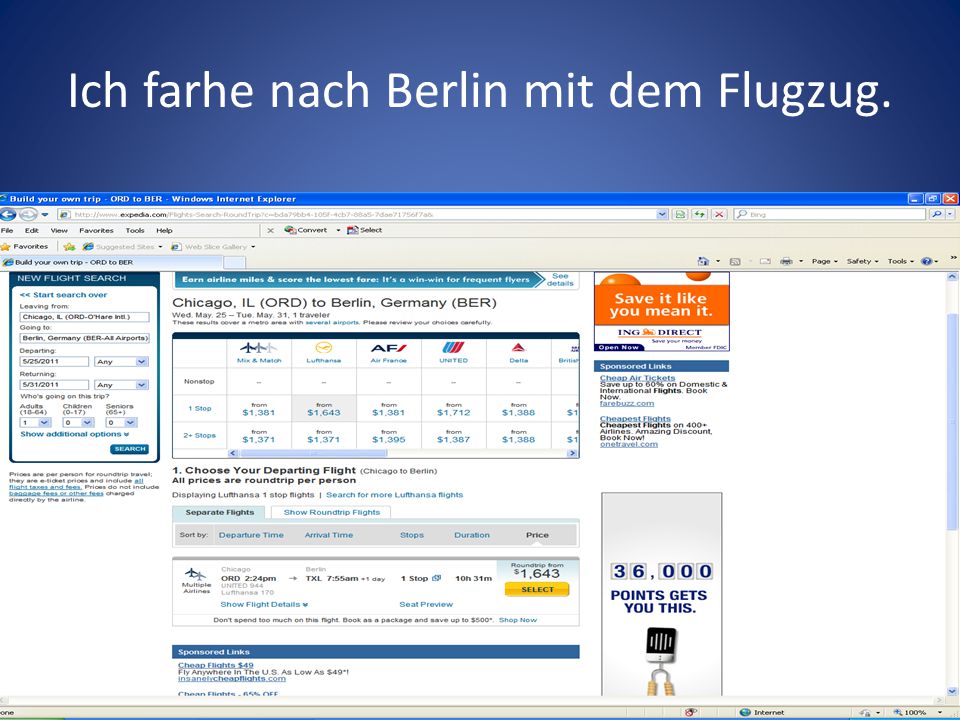Click the 'Leaving from' input field

click(x=84, y=317)
